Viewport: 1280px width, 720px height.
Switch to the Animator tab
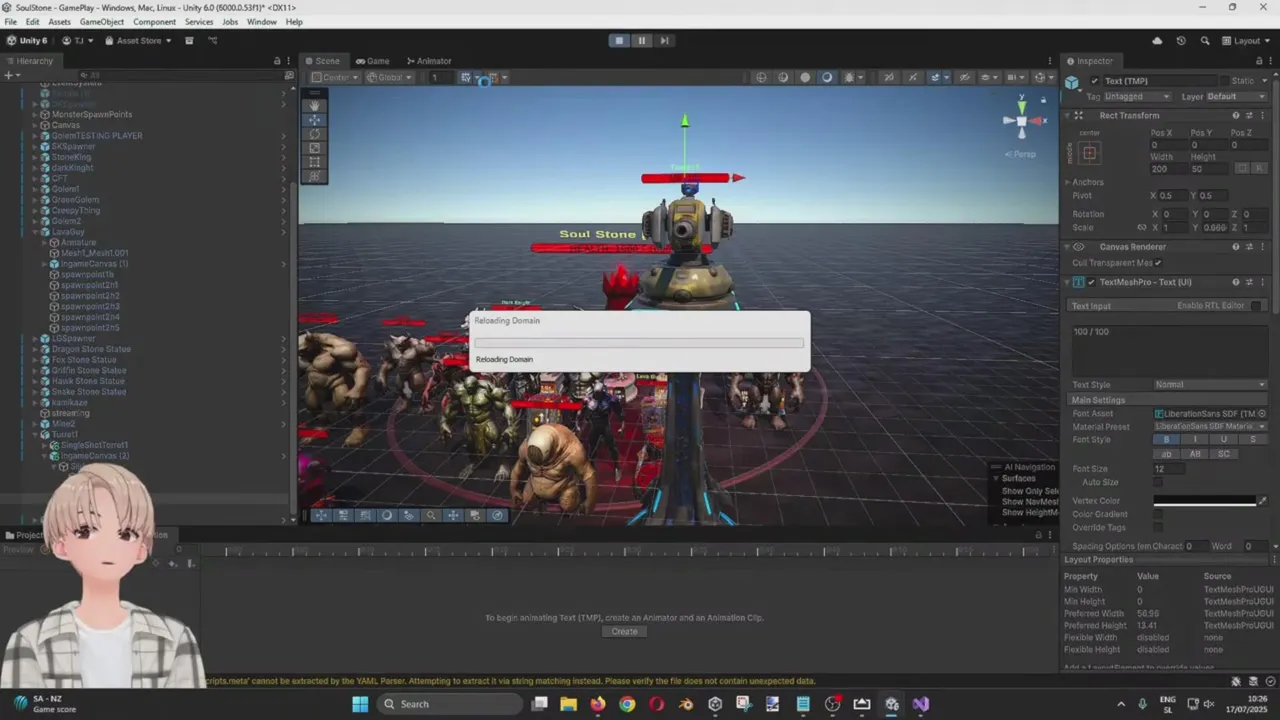pyautogui.click(x=428, y=61)
